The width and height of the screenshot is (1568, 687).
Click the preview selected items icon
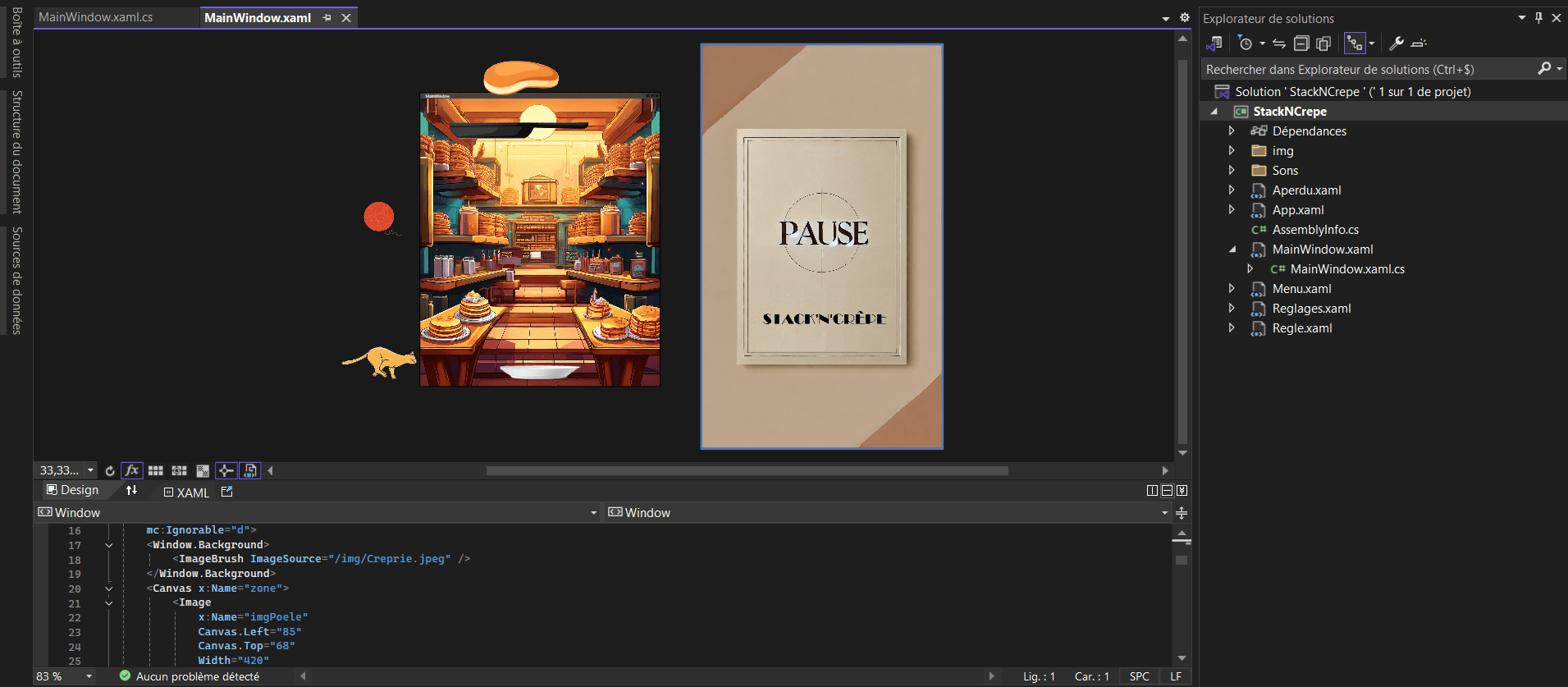click(1419, 44)
